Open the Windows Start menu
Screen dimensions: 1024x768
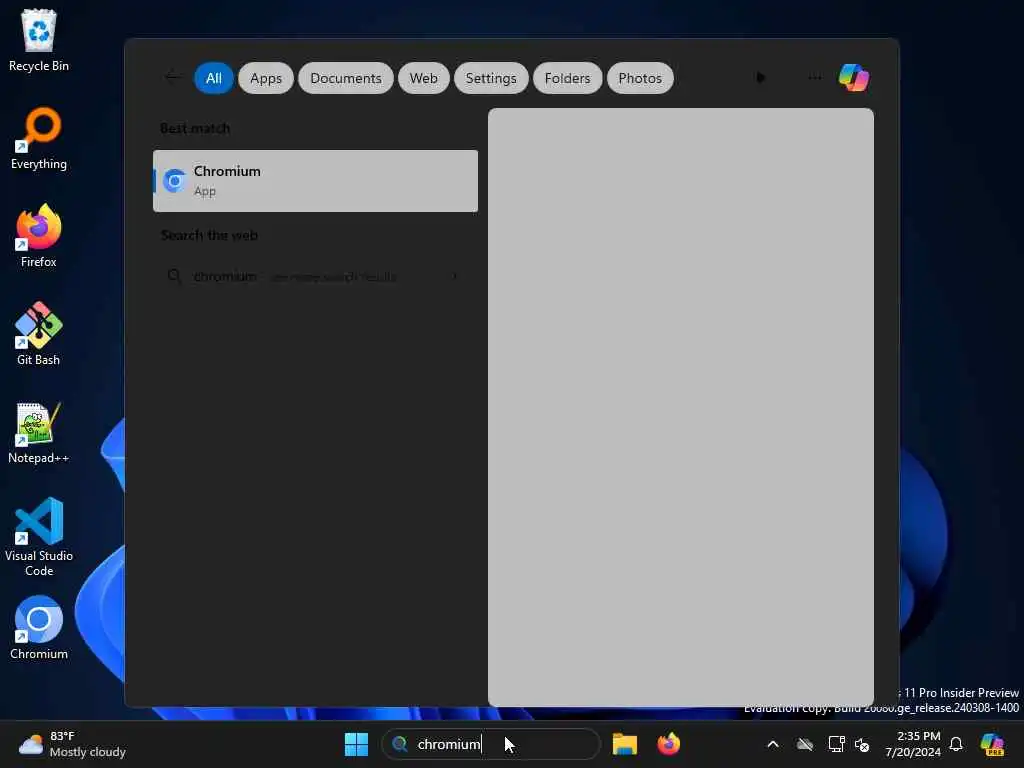tap(357, 744)
